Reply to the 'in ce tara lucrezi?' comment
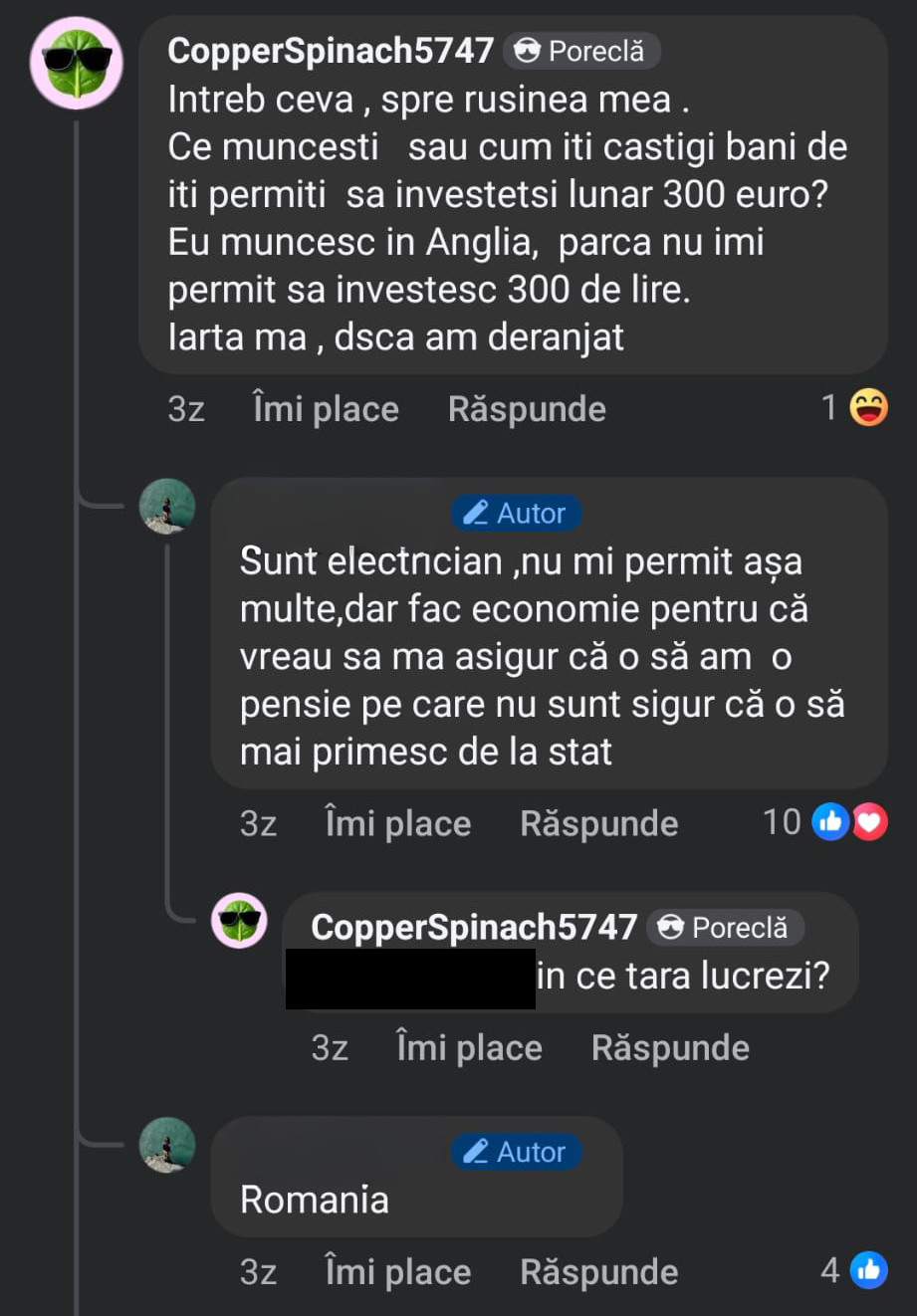This screenshot has height=1316, width=917. [x=670, y=1047]
